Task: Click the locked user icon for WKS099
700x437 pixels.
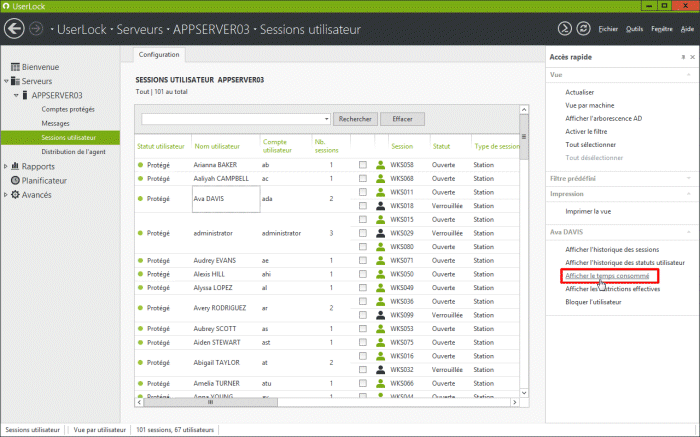Action: tap(380, 315)
